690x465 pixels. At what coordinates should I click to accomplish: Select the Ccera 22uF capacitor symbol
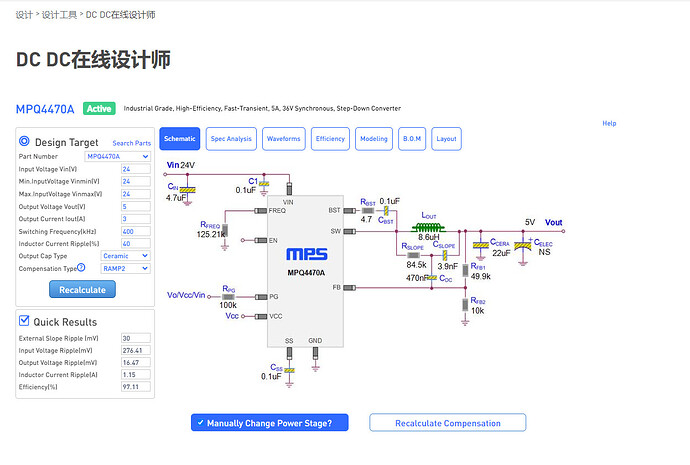pos(481,245)
